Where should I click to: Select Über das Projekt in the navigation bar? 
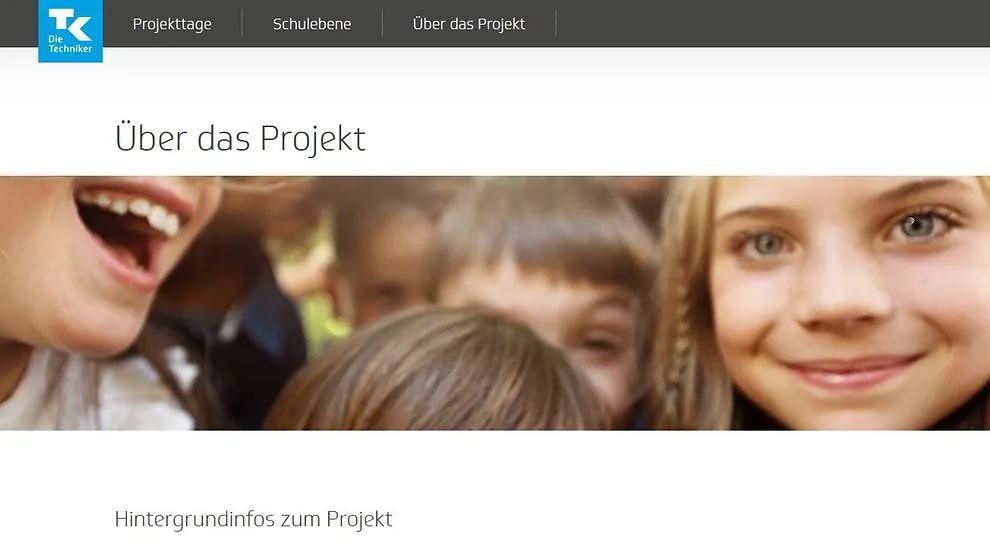coord(468,24)
